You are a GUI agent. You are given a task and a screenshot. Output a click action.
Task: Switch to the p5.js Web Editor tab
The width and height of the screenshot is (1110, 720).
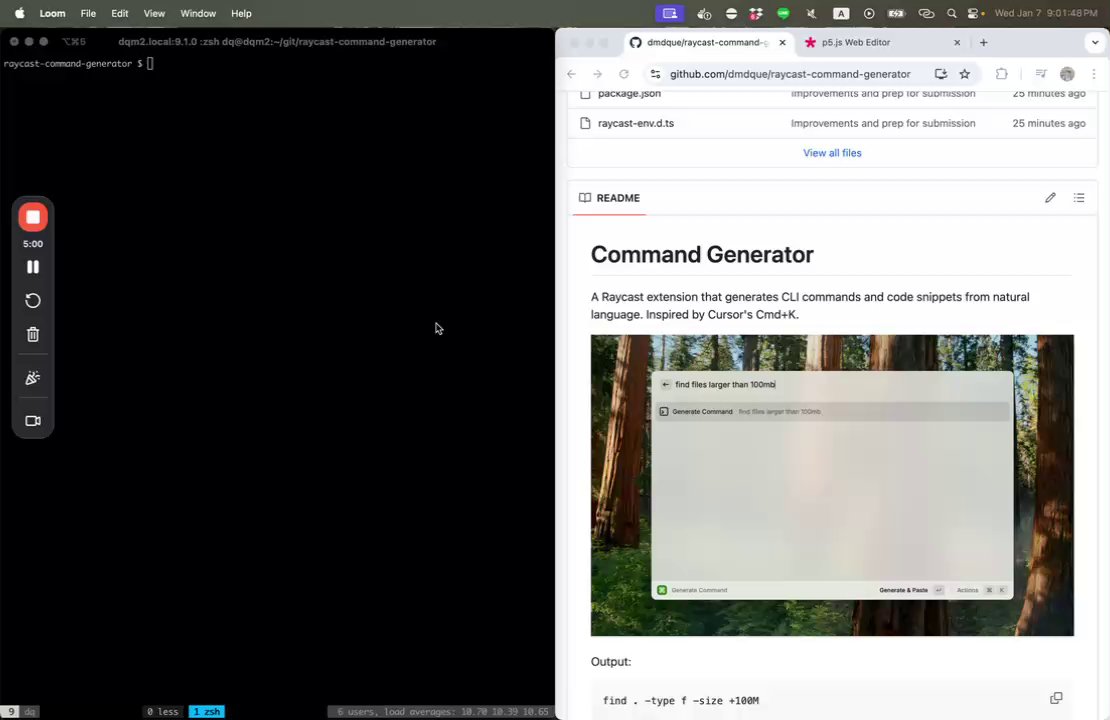click(x=855, y=42)
